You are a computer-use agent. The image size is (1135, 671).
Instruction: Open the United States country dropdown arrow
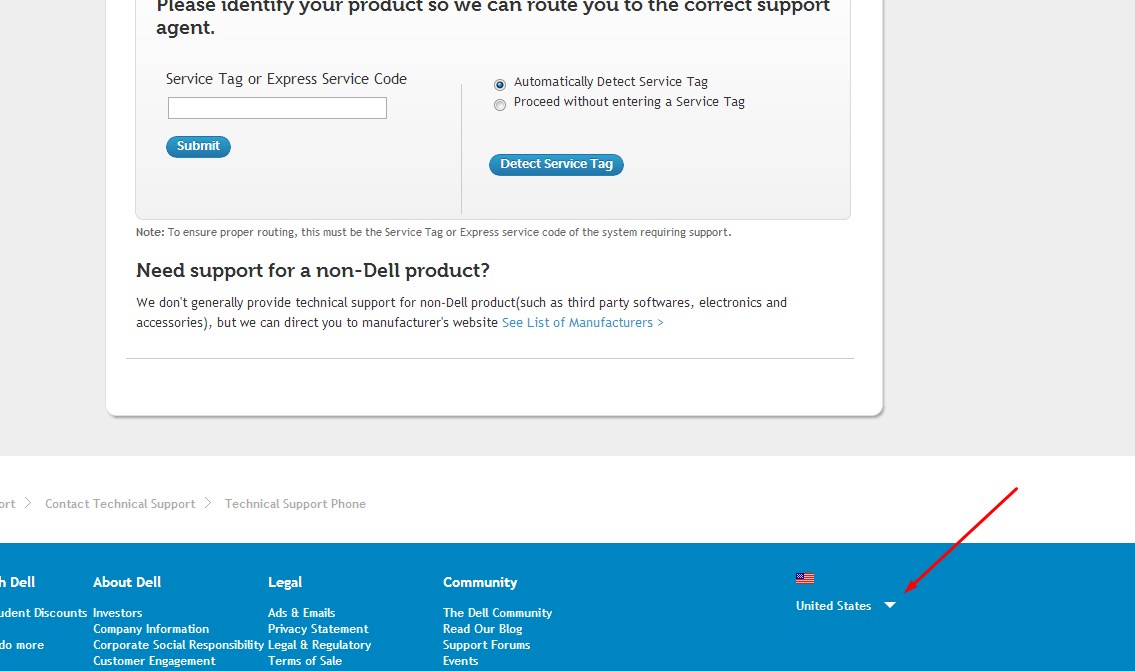pos(890,605)
